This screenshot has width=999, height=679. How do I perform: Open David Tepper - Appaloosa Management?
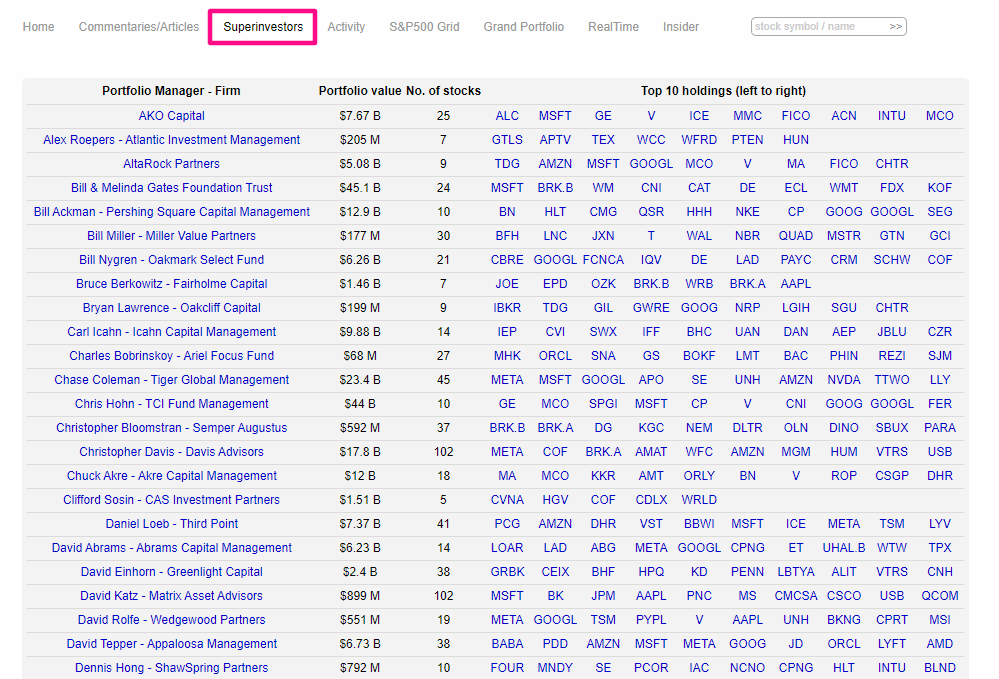(171, 643)
